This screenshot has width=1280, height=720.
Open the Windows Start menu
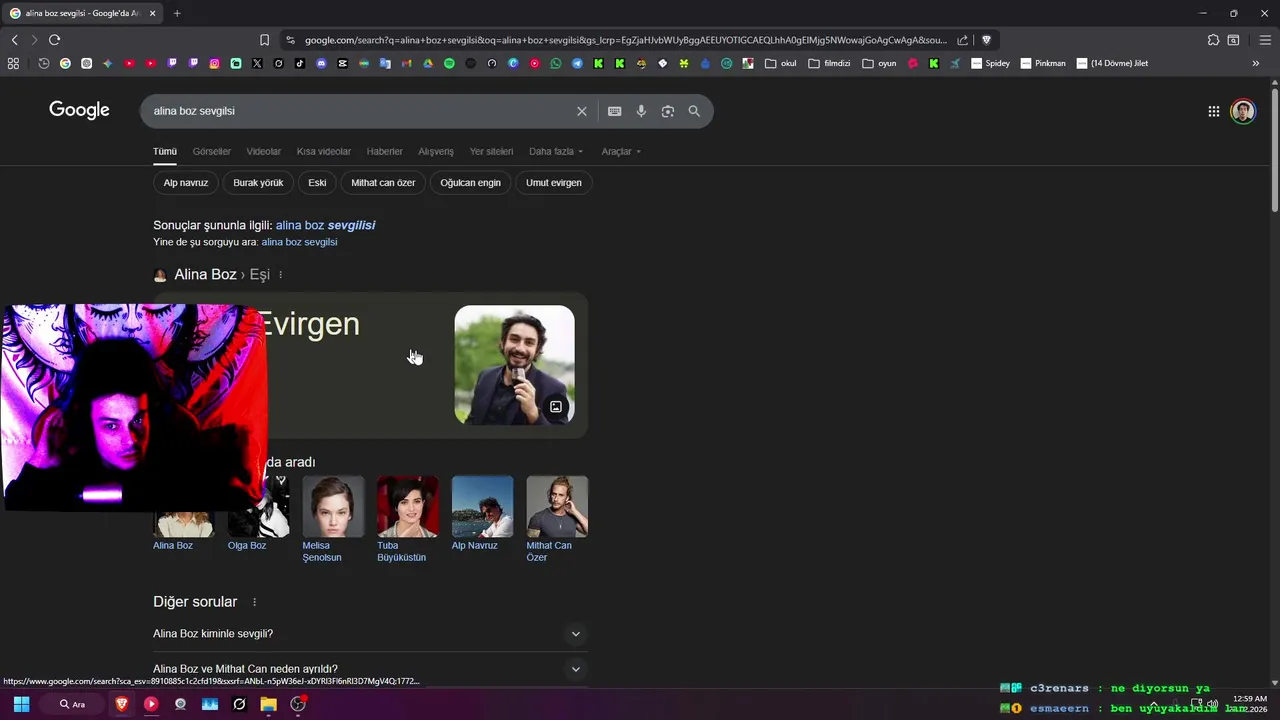click(x=21, y=704)
